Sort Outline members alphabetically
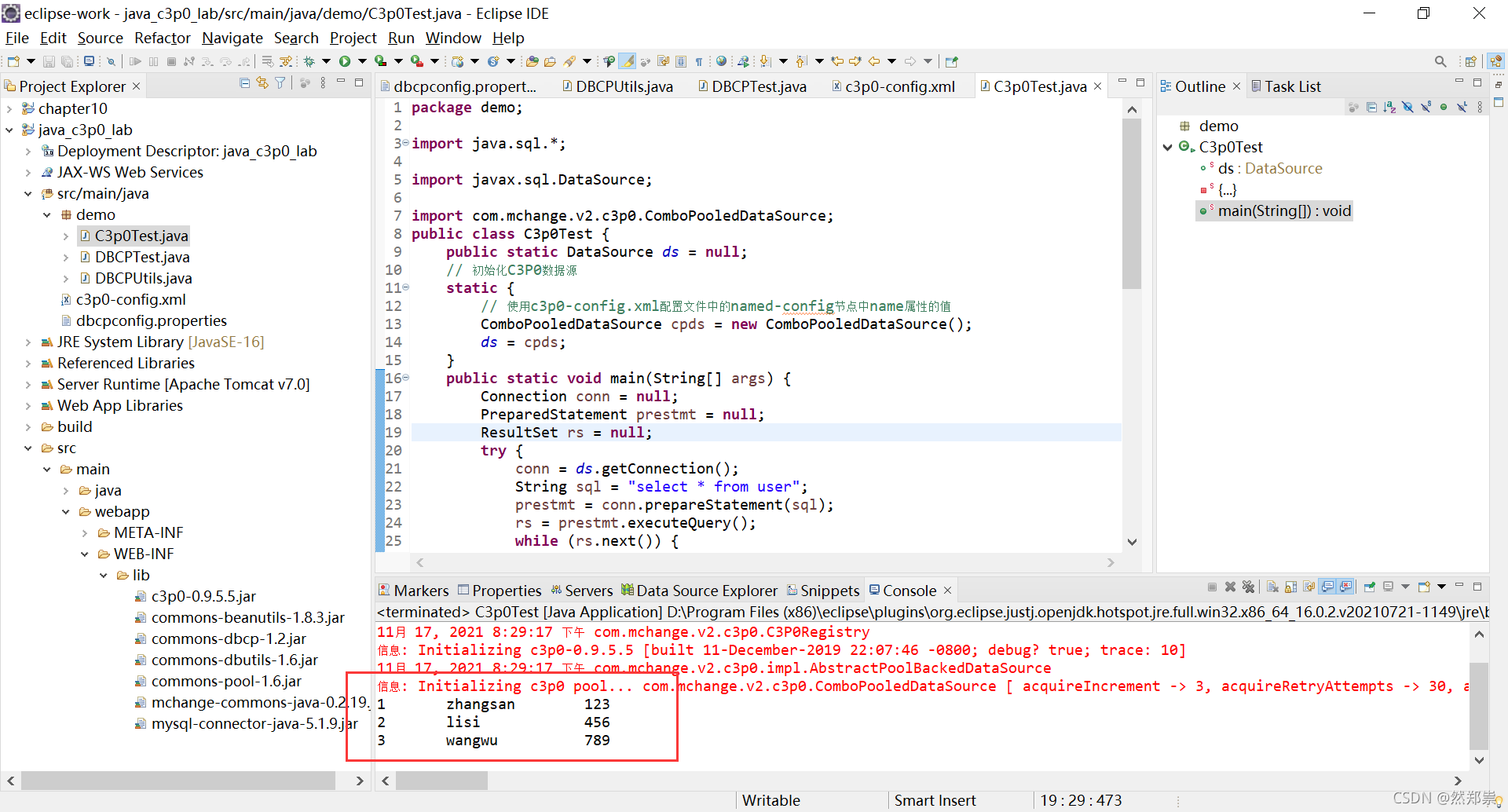 click(1389, 108)
